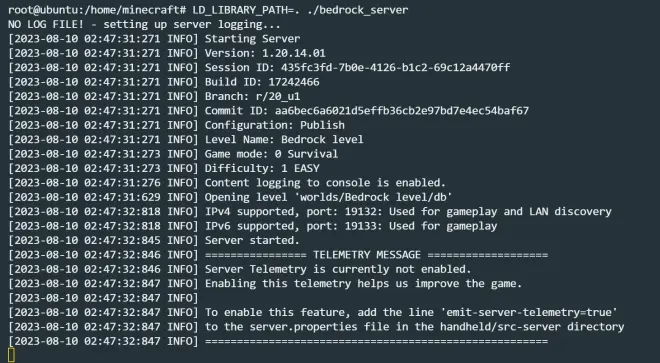Click the 'Difficulty: 1 EASY' line
660x363 pixels.
click(x=262, y=168)
